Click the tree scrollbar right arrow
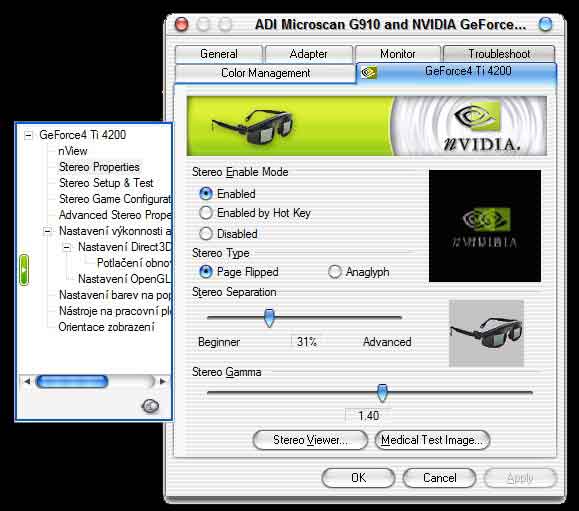This screenshot has height=511, width=579. click(x=162, y=381)
